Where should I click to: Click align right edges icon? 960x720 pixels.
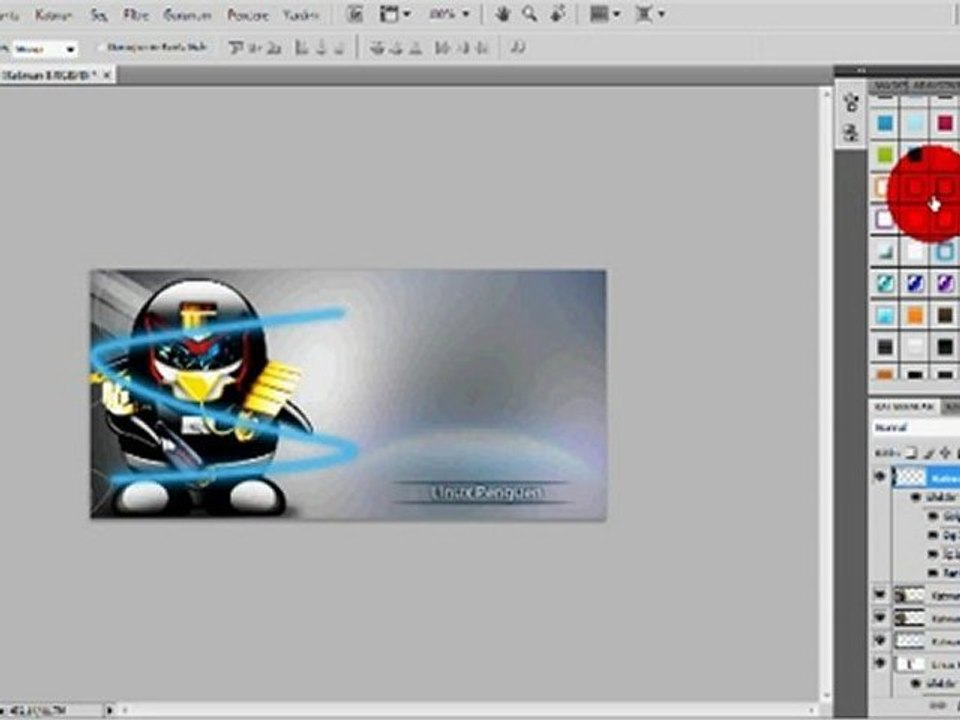click(x=340, y=48)
